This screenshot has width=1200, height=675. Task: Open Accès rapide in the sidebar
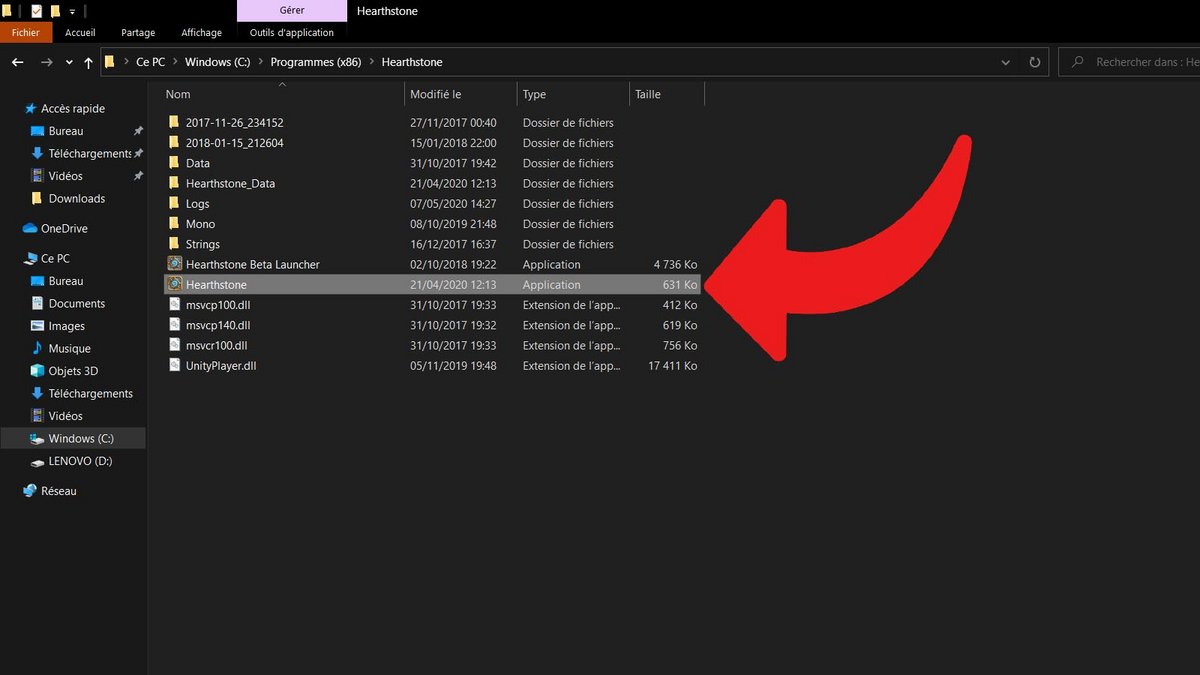pyautogui.click(x=72, y=108)
